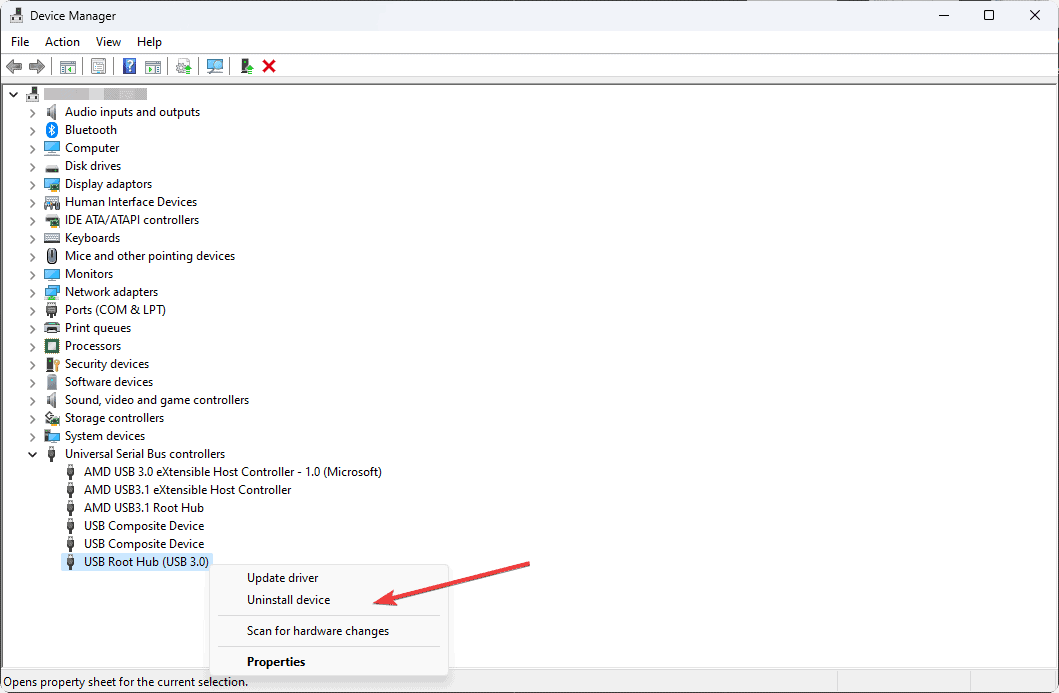Click Properties in the context menu
1059x693 pixels.
275,662
